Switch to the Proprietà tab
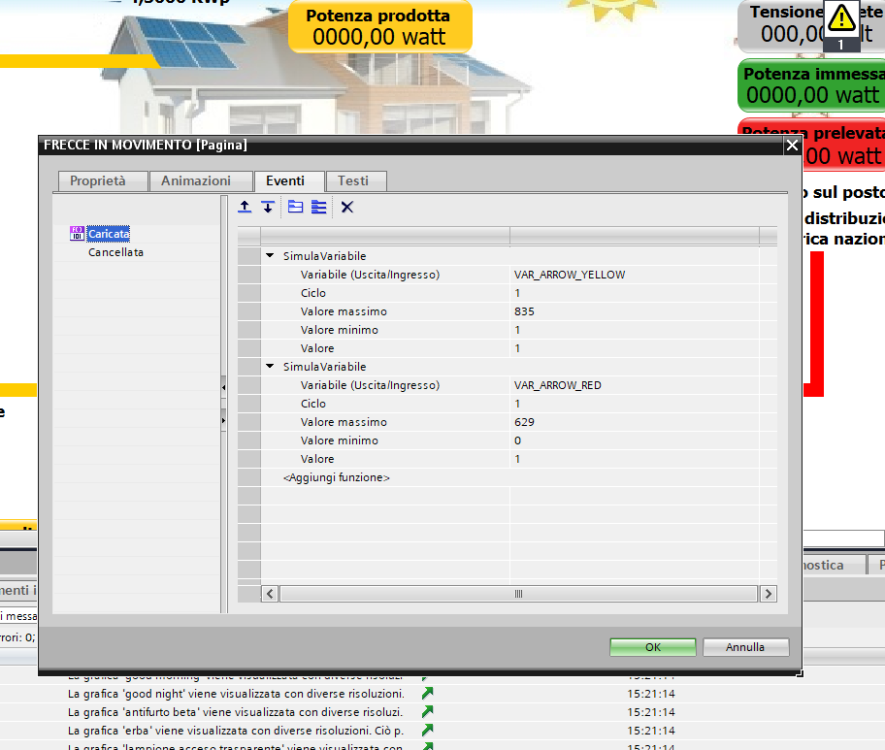The height and width of the screenshot is (750, 885). (98, 181)
